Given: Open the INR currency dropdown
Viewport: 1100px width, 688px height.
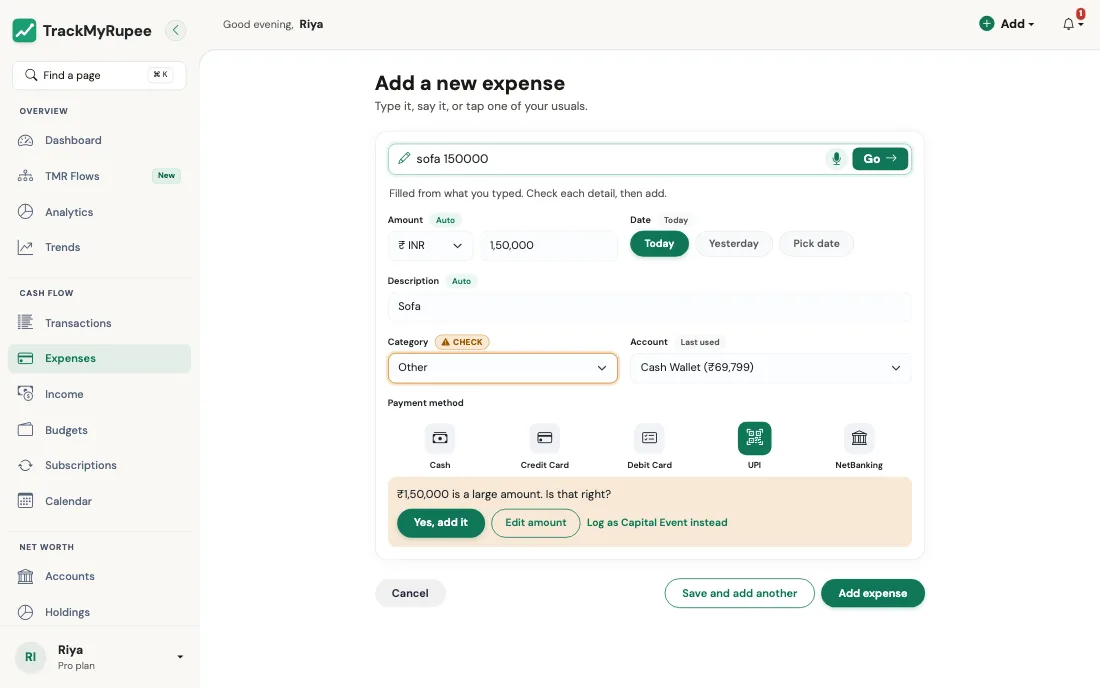Looking at the screenshot, I should tap(431, 245).
